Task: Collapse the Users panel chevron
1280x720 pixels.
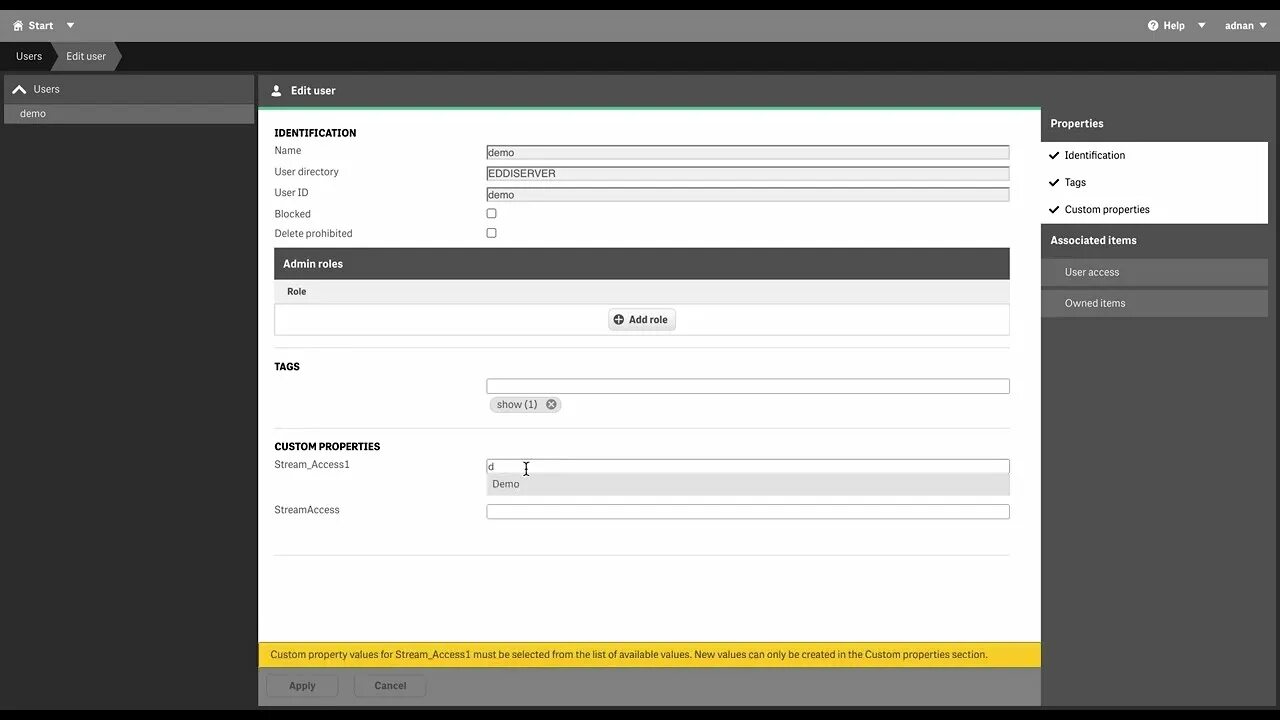Action: tap(19, 89)
